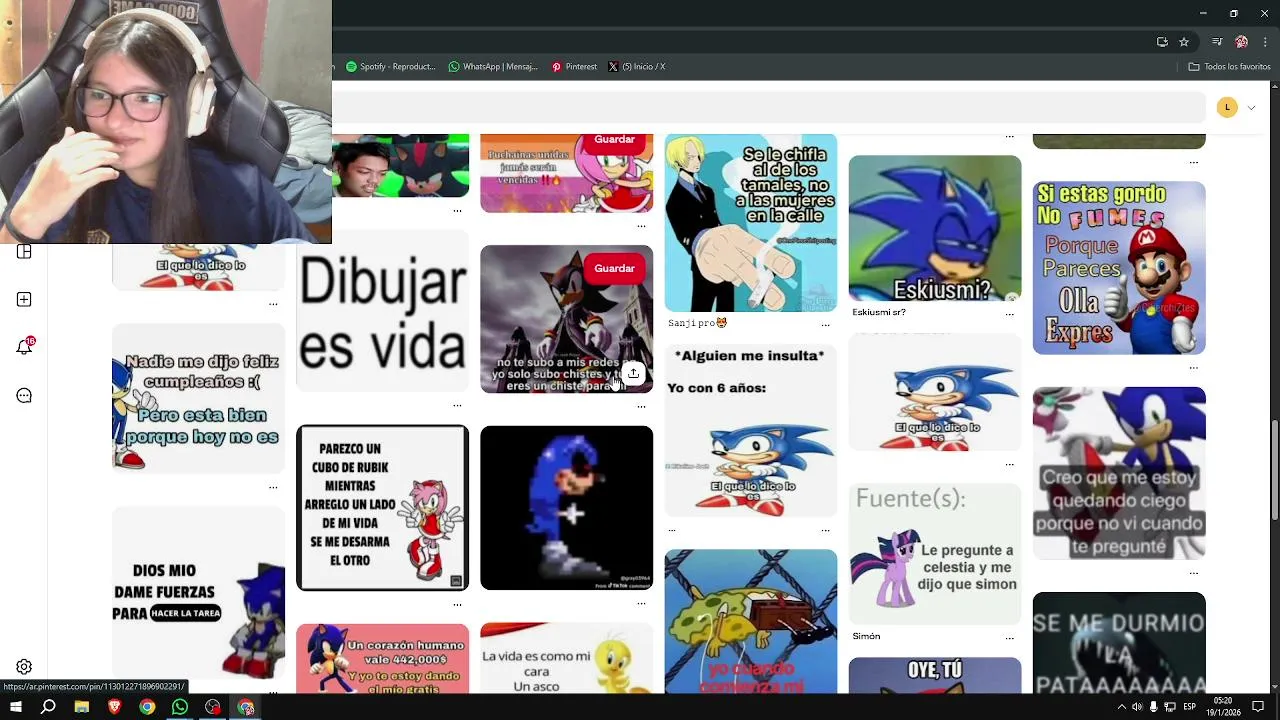
Task: Open more options under Sanji pro pin
Action: click(x=825, y=324)
